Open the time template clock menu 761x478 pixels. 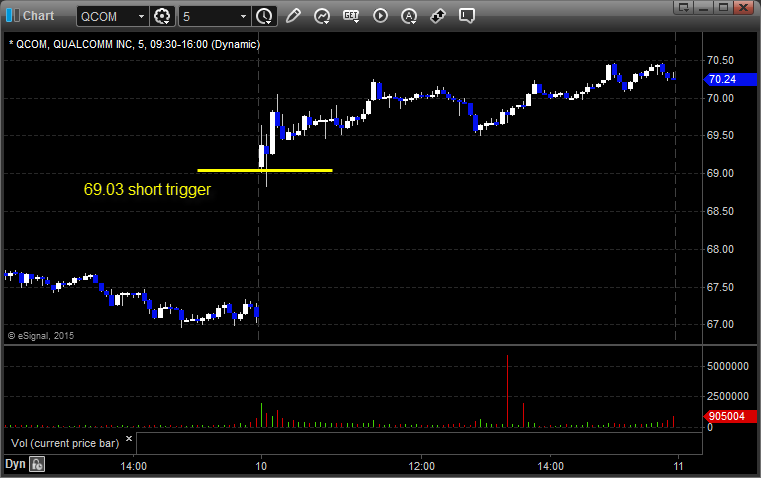[265, 16]
